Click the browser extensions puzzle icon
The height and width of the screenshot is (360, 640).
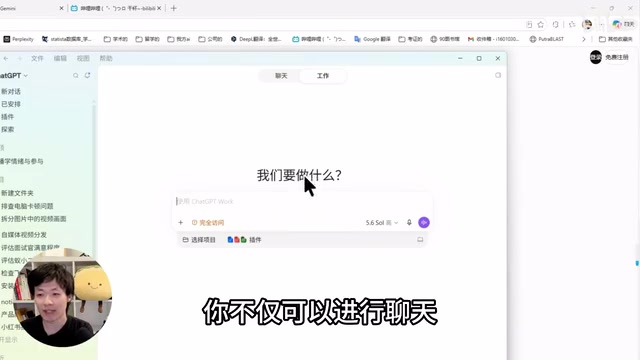click(556, 24)
